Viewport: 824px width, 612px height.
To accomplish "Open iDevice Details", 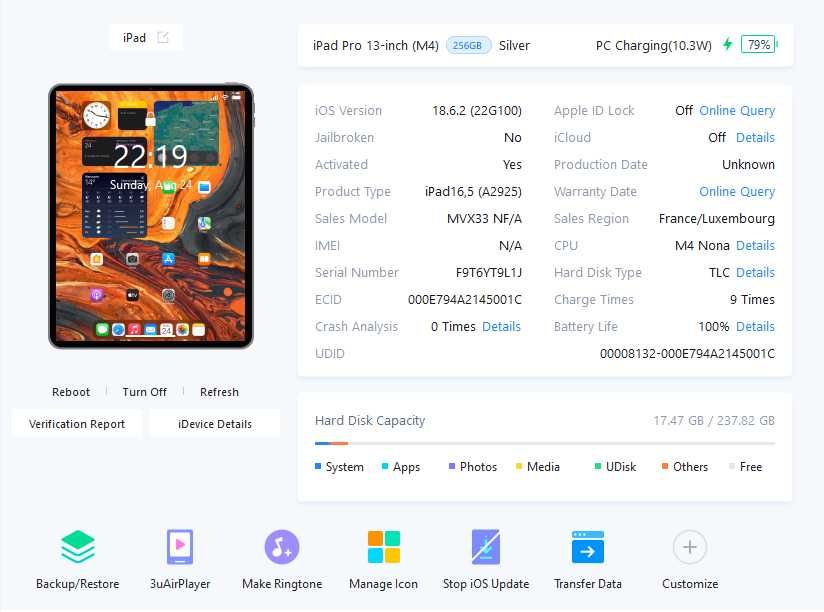I will (x=214, y=424).
